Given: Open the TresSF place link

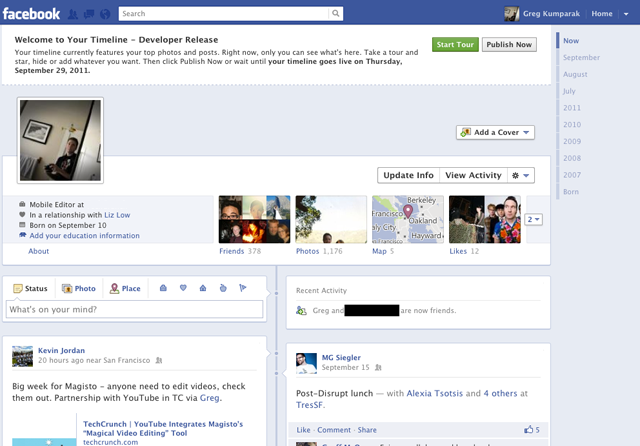Looking at the screenshot, I should click(x=310, y=405).
